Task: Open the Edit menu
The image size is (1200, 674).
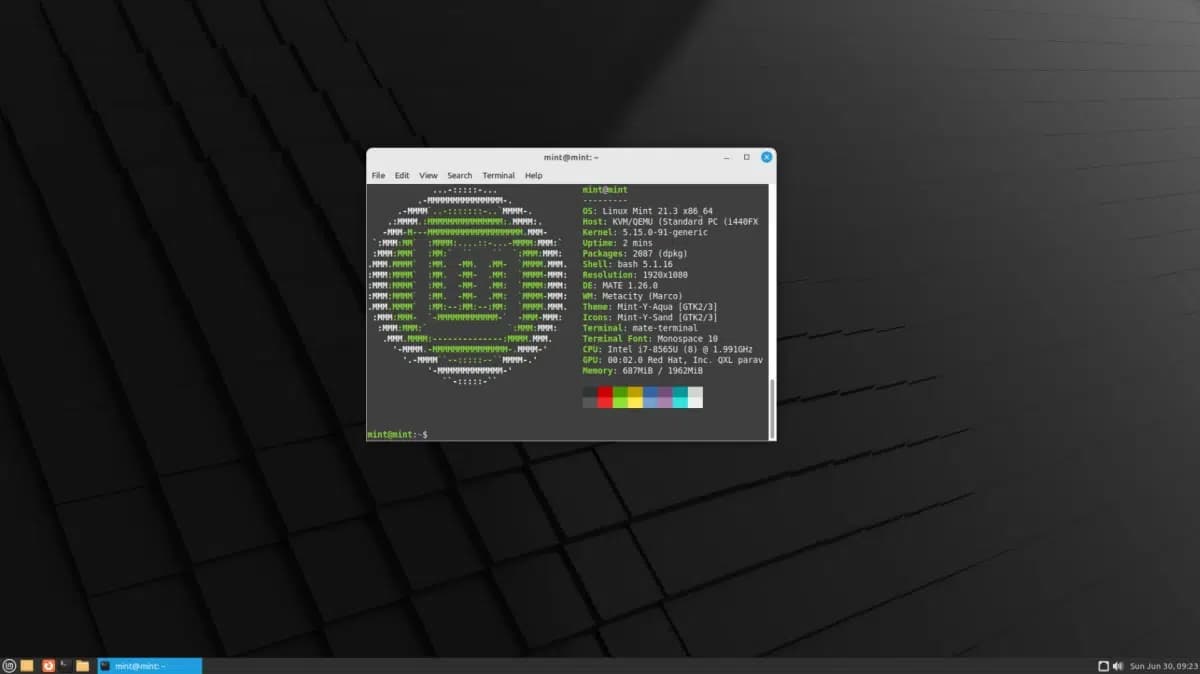Action: 402,175
